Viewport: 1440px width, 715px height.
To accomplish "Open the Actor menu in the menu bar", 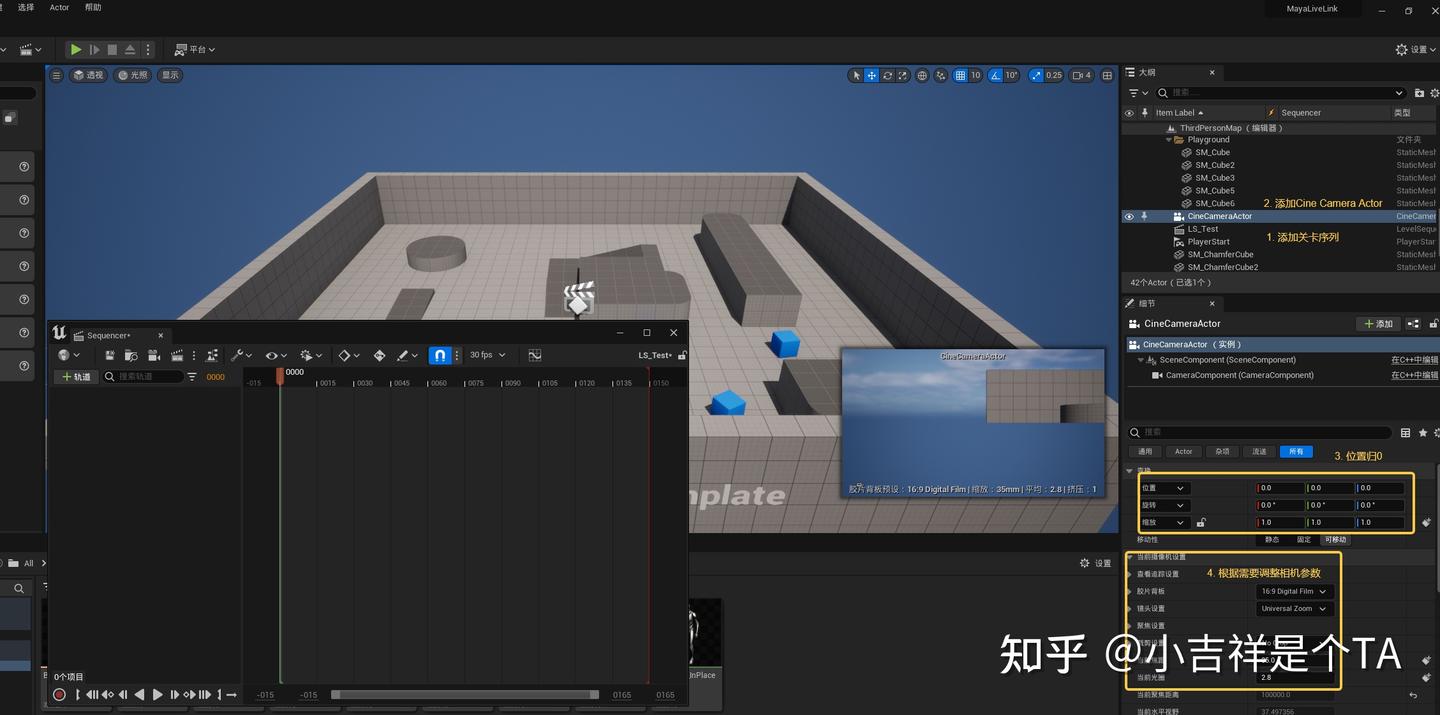I will pos(58,7).
